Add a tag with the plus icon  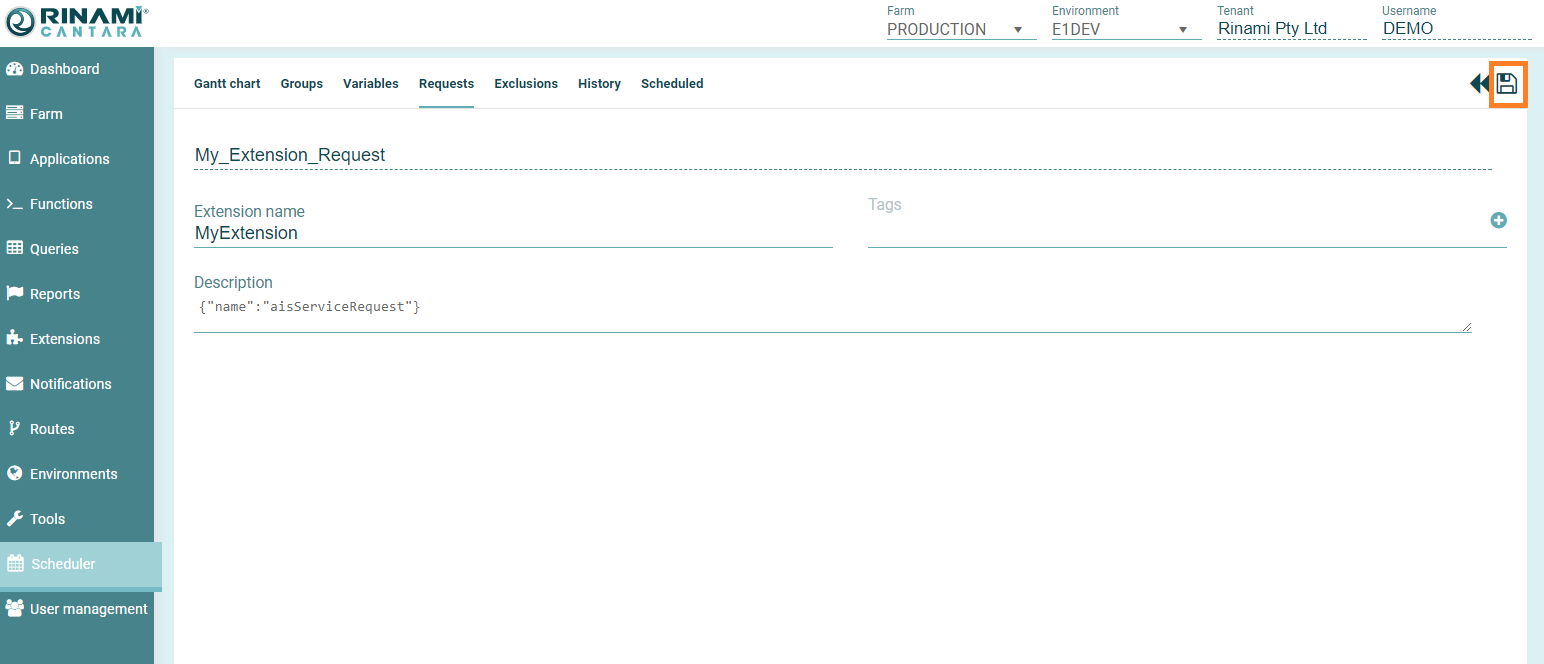tap(1498, 220)
